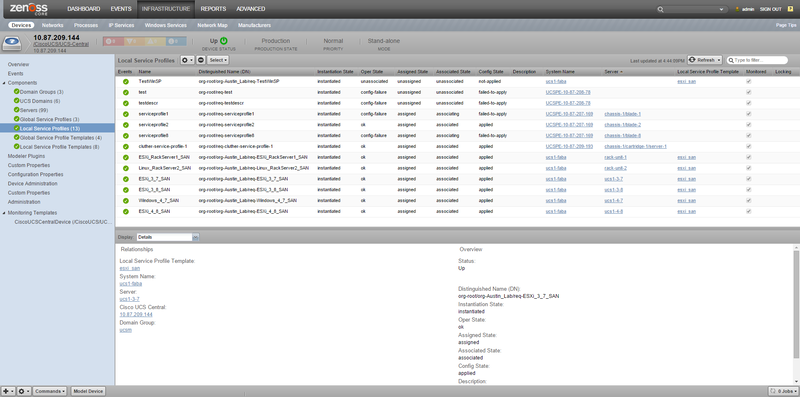
Task: Open the Select dropdown in the grid toolbar
Action: point(218,60)
